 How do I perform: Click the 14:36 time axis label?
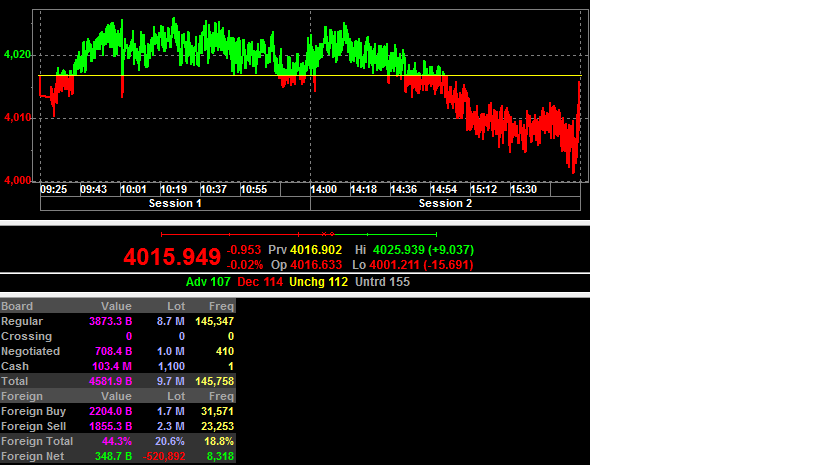tap(404, 189)
